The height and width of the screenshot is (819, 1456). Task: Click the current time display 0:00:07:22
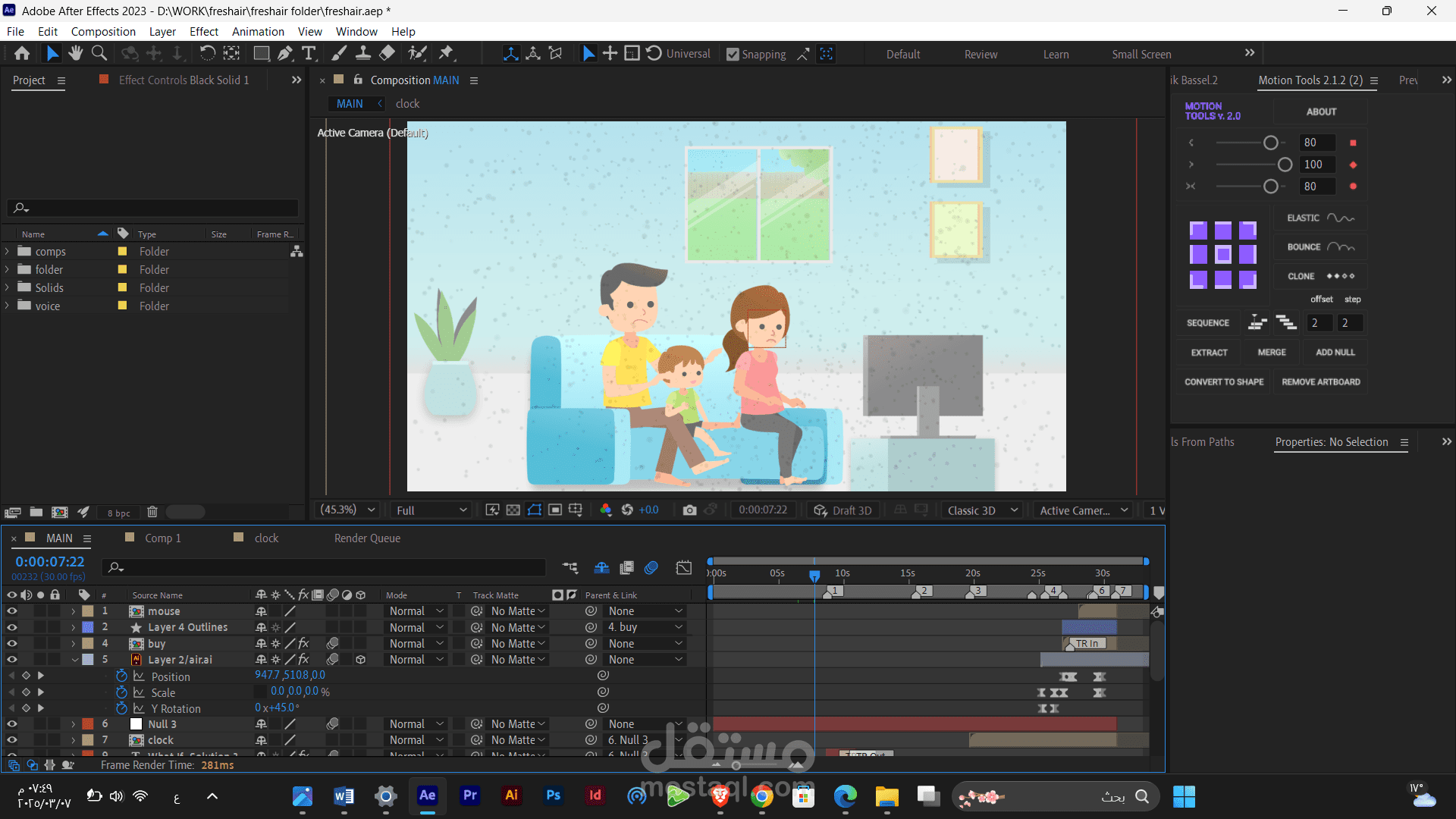(x=50, y=562)
